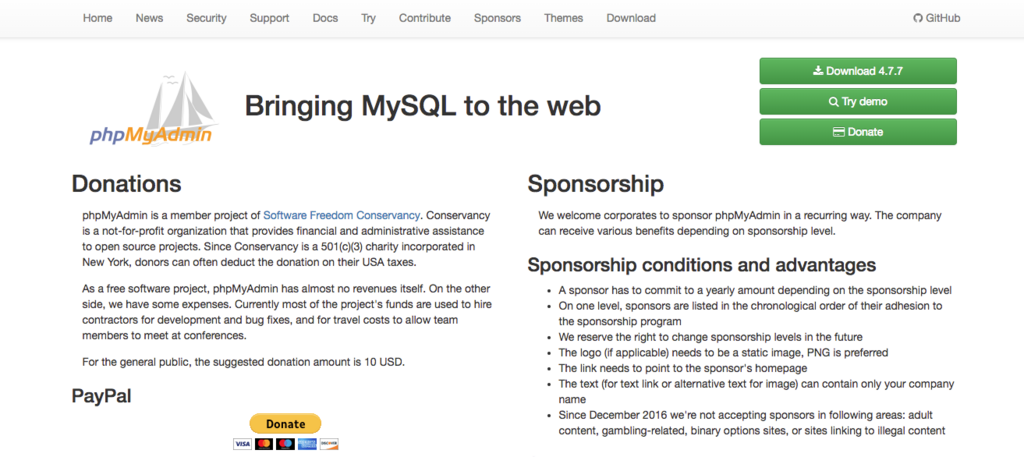Screen dimensions: 1024x457
Task: Click the Discover card icon
Action: click(328, 444)
